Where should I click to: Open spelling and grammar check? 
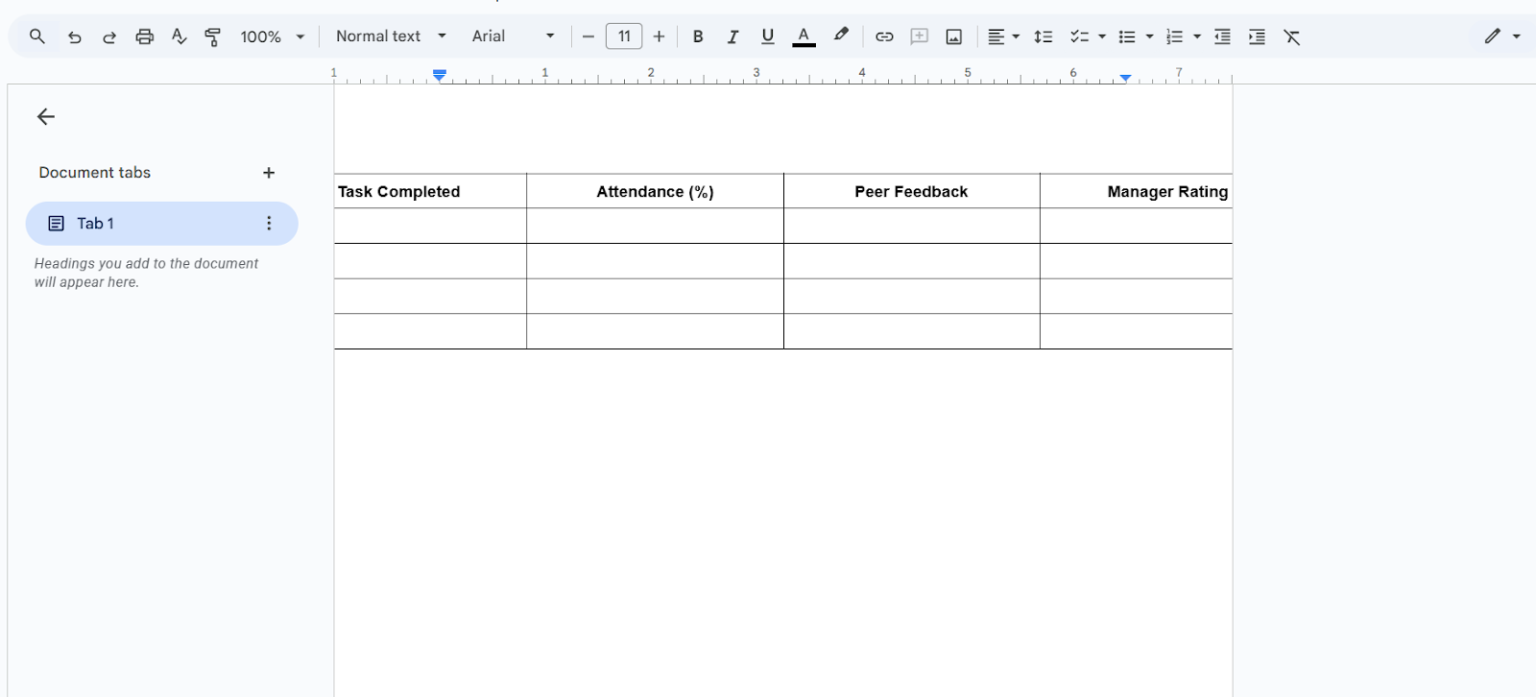(179, 36)
